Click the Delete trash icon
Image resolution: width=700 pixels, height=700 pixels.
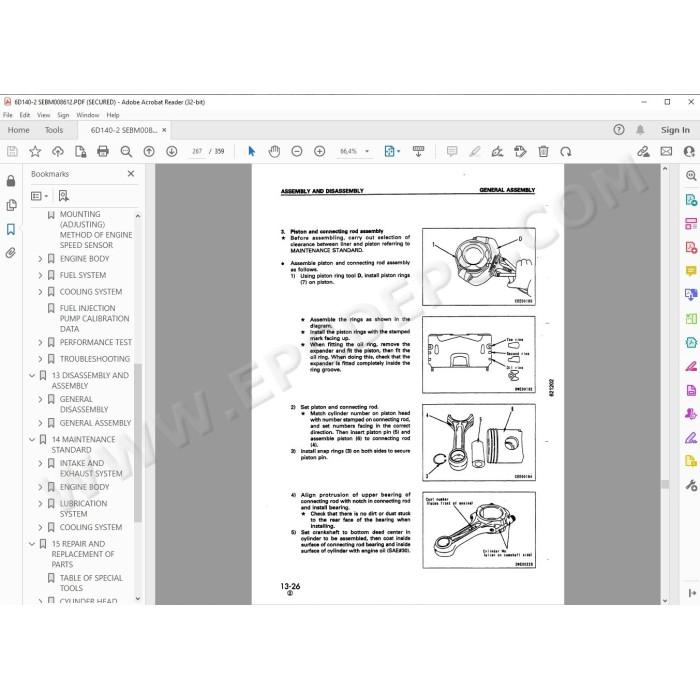pyautogui.click(x=543, y=152)
